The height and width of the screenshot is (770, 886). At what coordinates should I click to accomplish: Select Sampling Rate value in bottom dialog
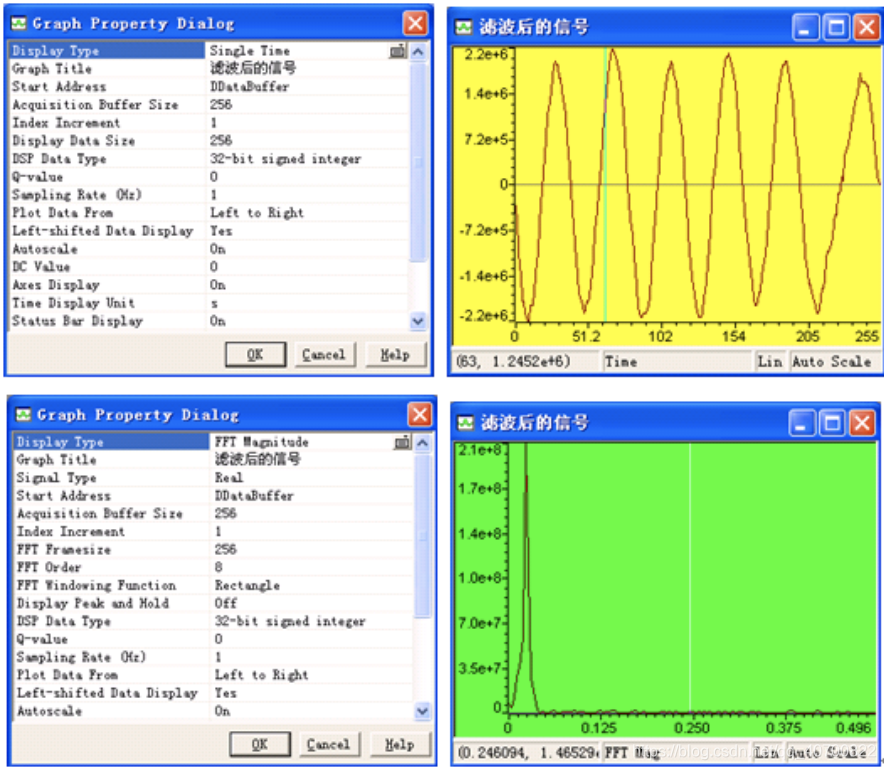218,657
